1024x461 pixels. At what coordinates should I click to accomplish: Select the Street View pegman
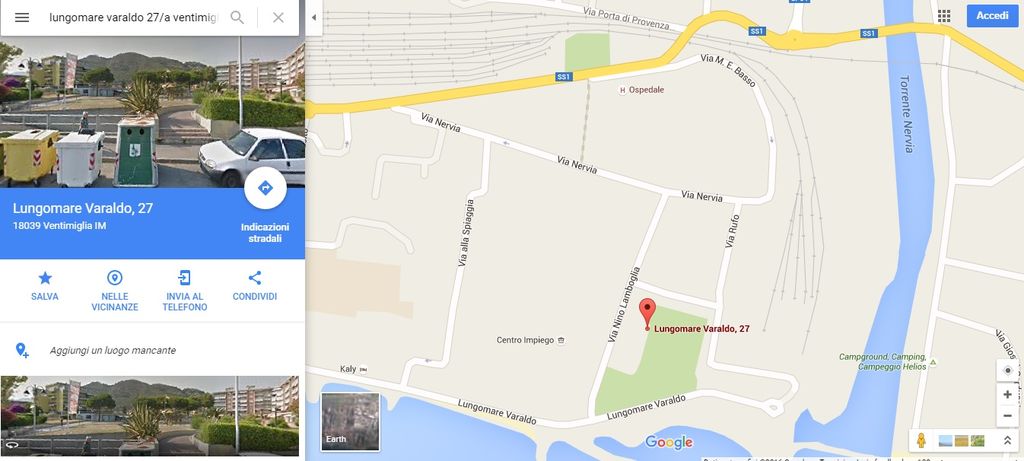(x=921, y=440)
